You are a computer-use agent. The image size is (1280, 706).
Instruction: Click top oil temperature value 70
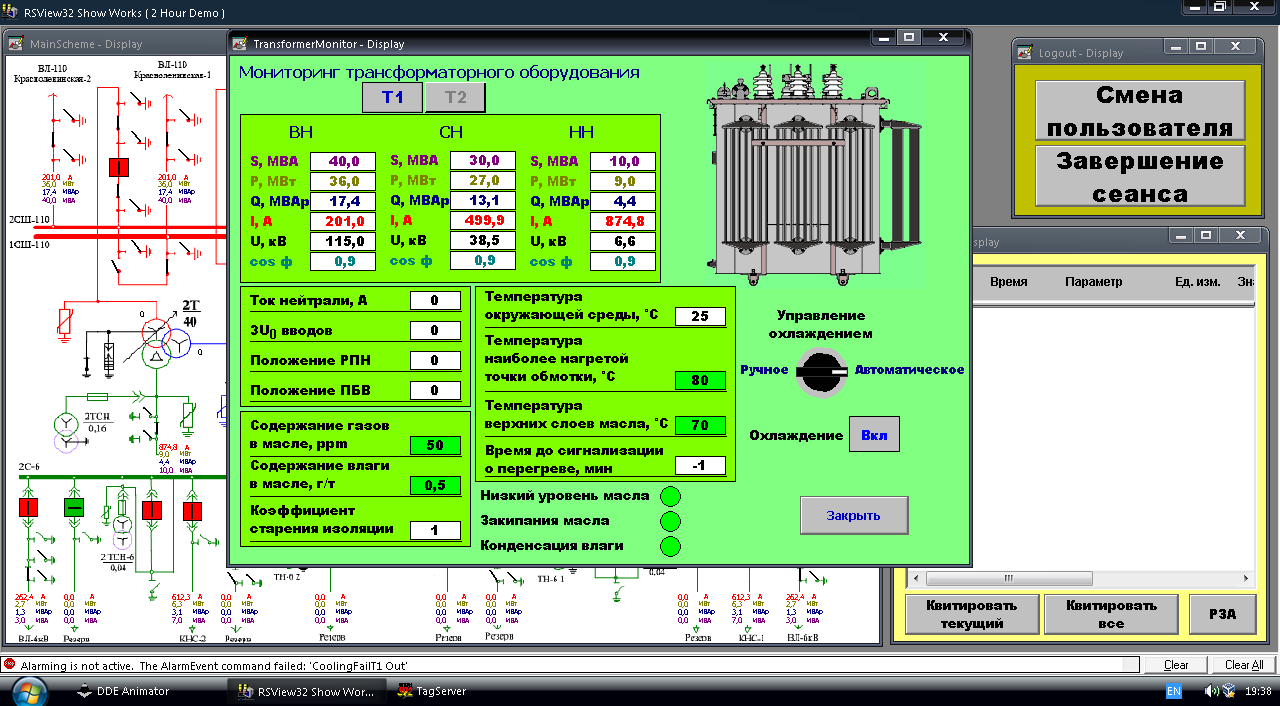point(700,425)
